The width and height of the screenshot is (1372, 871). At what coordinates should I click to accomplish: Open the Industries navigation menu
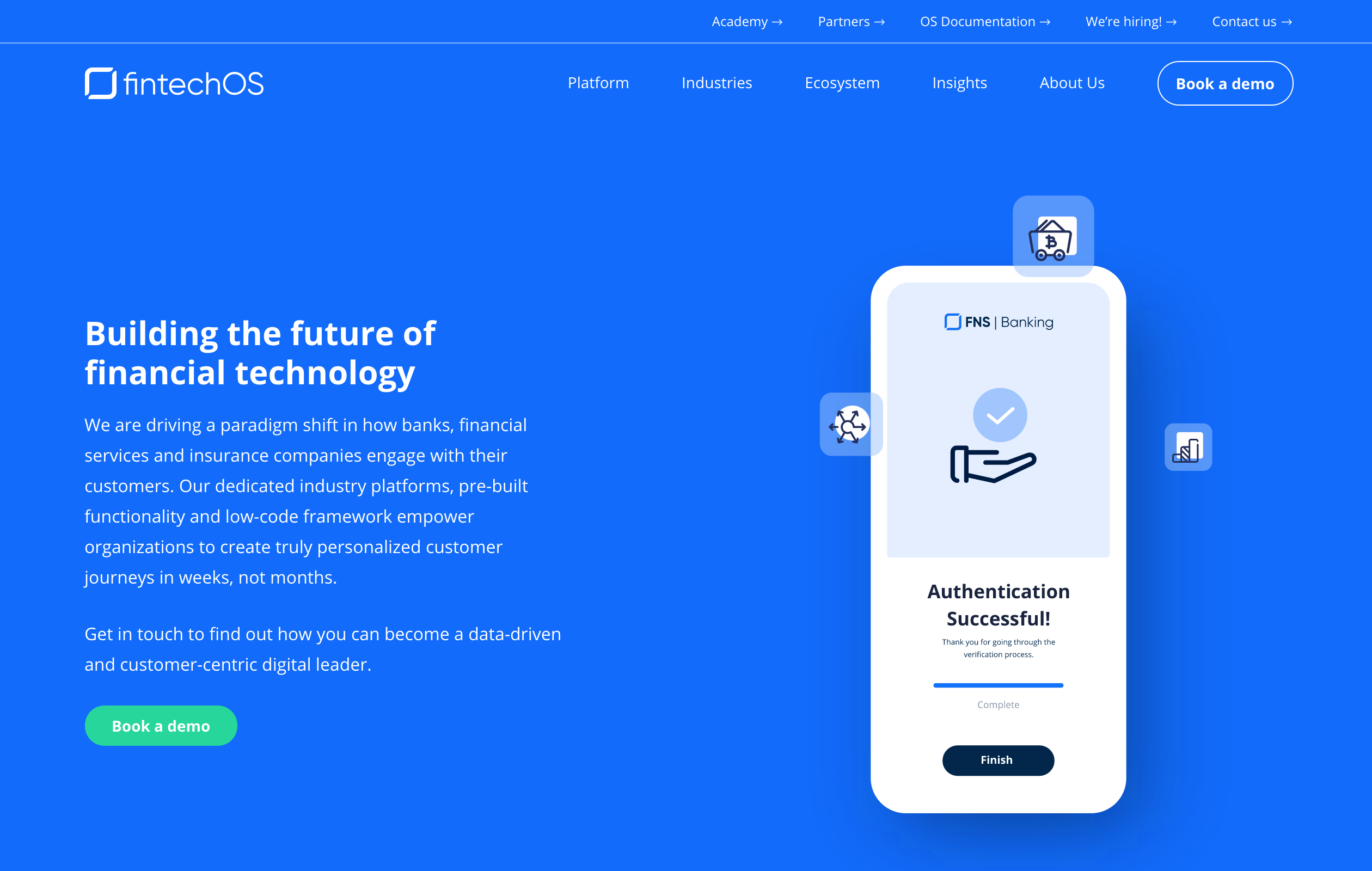click(717, 83)
